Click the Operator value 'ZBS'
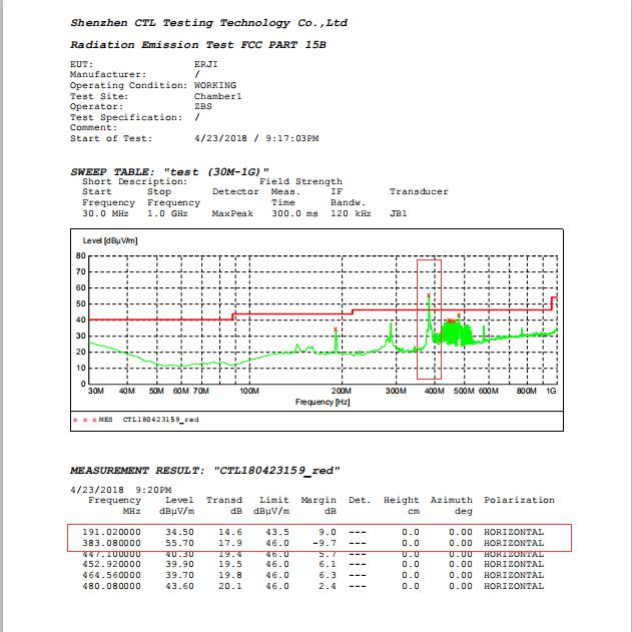The width and height of the screenshot is (632, 632). point(203,106)
